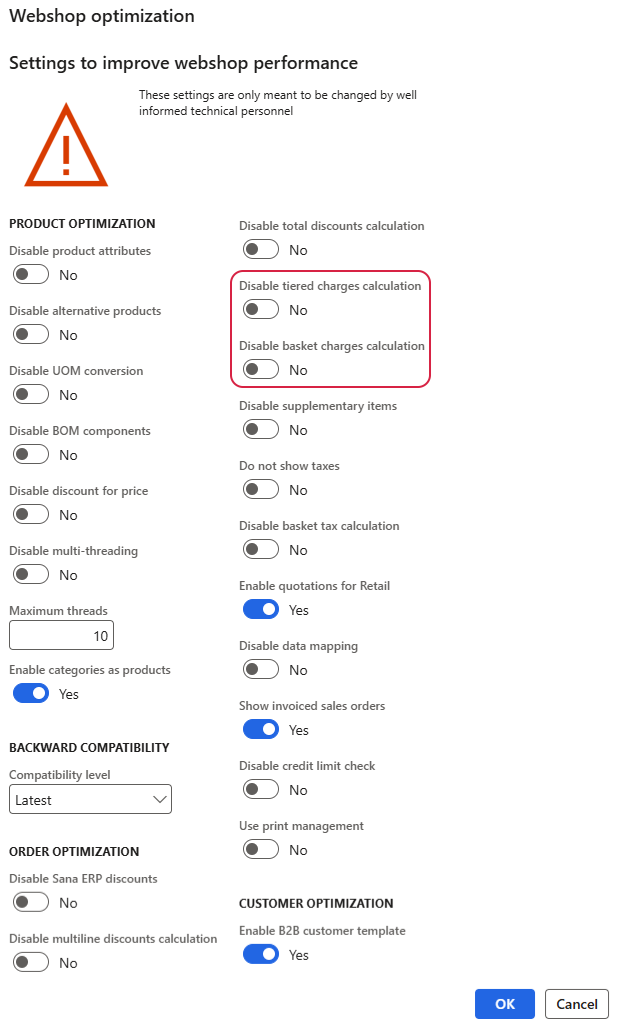The width and height of the screenshot is (617, 1024).
Task: Turn off Enable quotations for Retail
Action: click(x=261, y=610)
